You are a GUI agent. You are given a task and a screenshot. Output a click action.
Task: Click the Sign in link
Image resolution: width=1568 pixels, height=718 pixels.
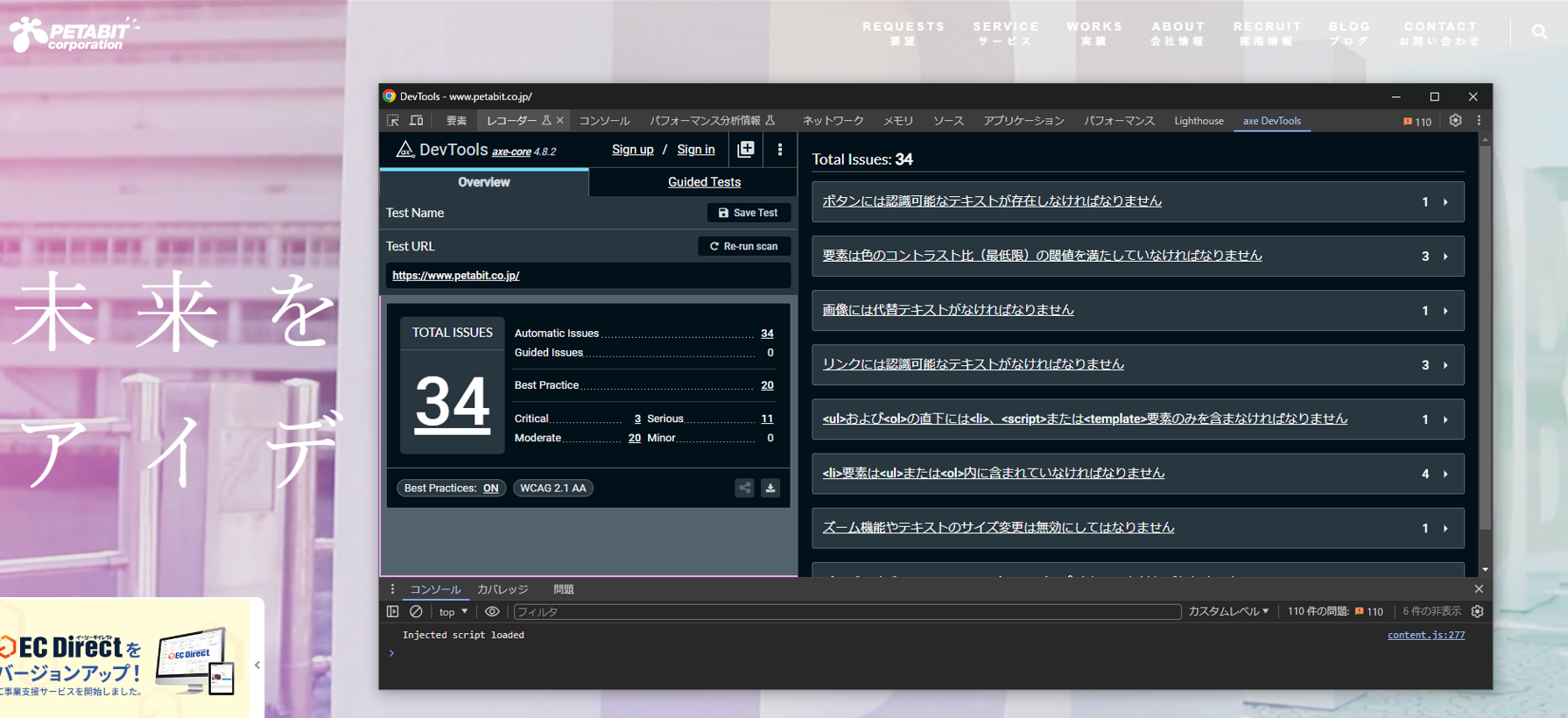click(x=696, y=150)
